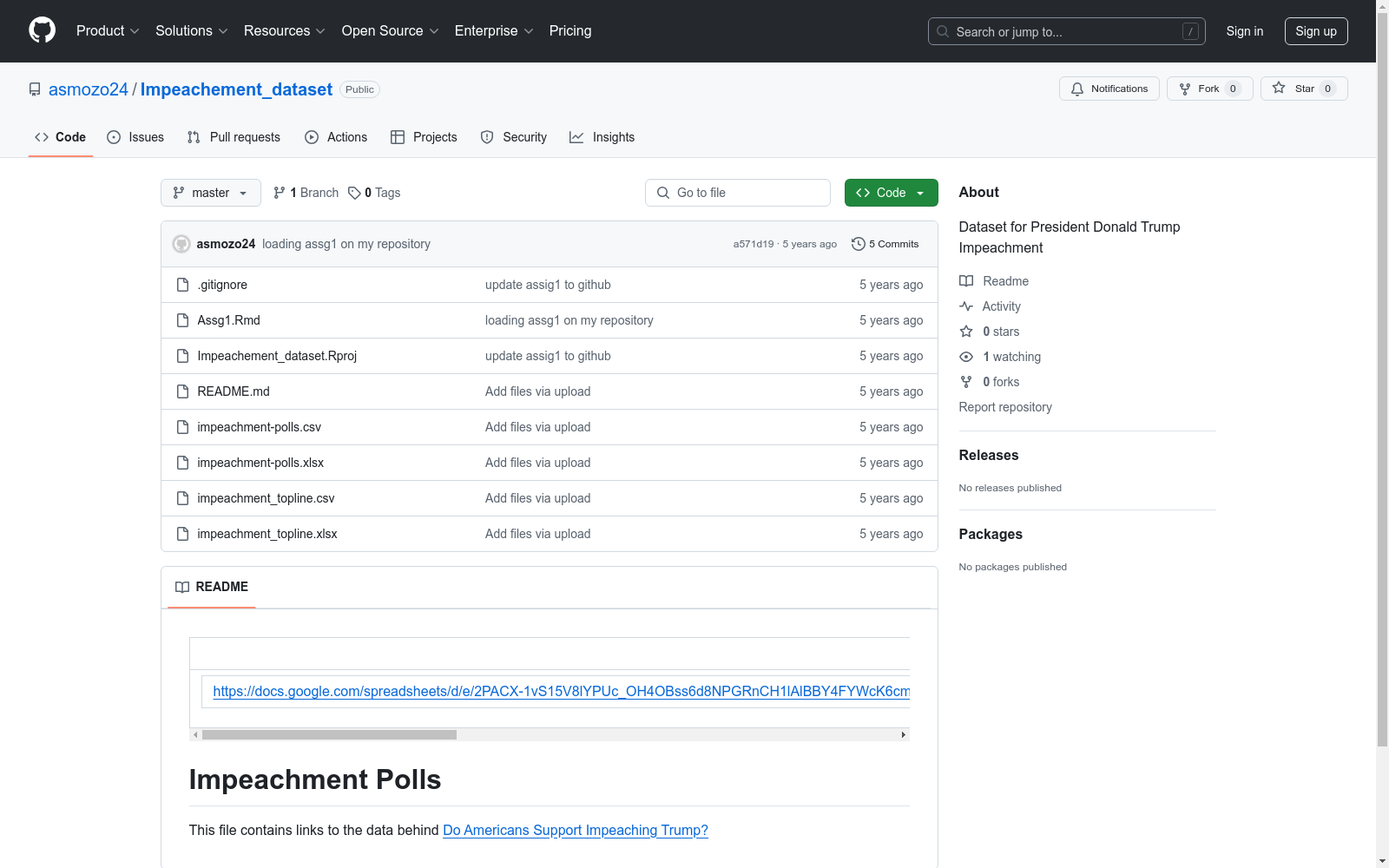Screen dimensions: 1389x868
Task: Open the Assg1.Rmd file
Action: tap(229, 320)
